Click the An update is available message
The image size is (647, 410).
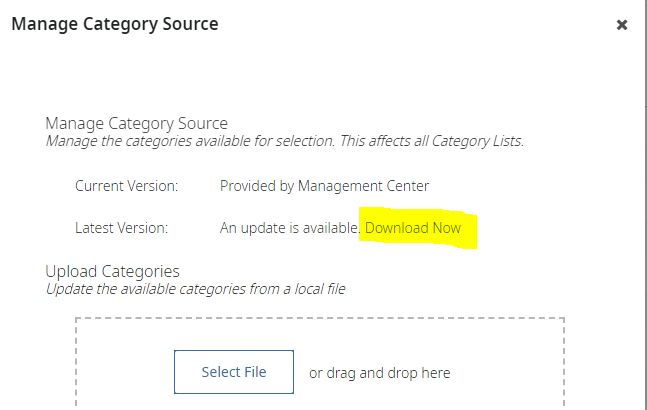coord(289,228)
